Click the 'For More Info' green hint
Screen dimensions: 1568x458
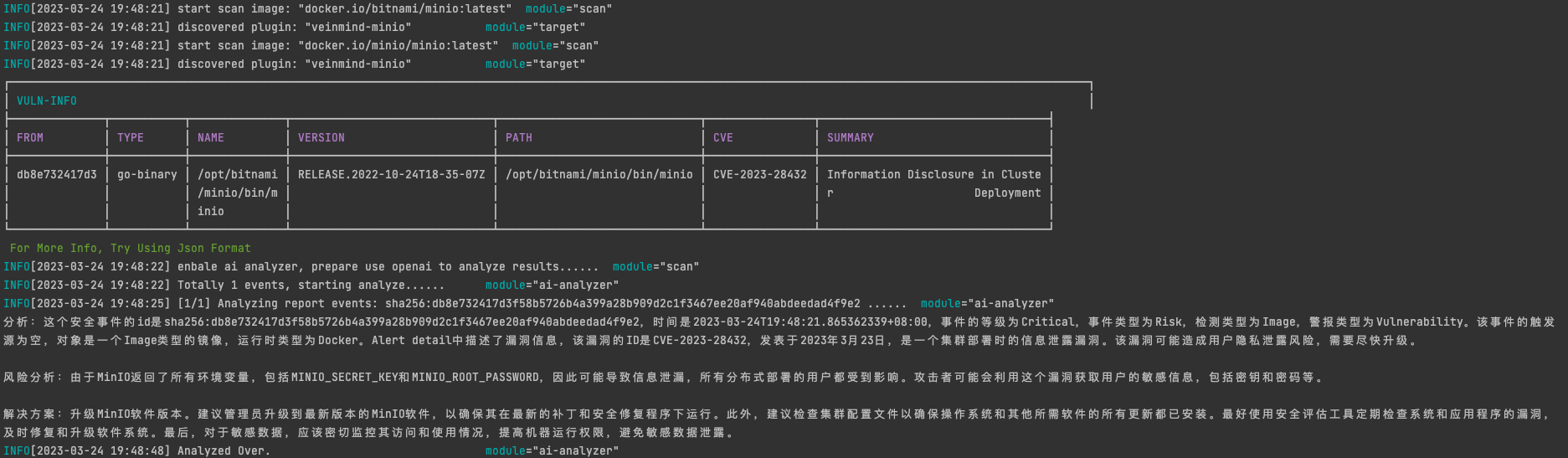(x=131, y=248)
